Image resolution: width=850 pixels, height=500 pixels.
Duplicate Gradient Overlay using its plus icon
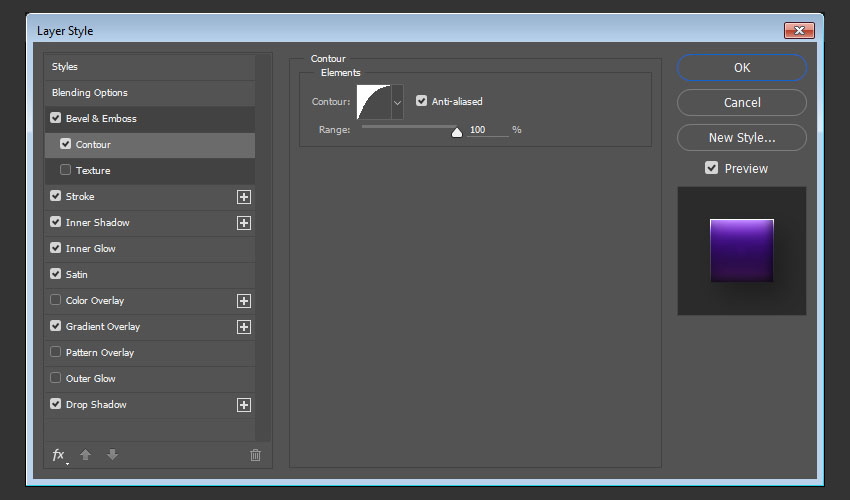tap(243, 327)
